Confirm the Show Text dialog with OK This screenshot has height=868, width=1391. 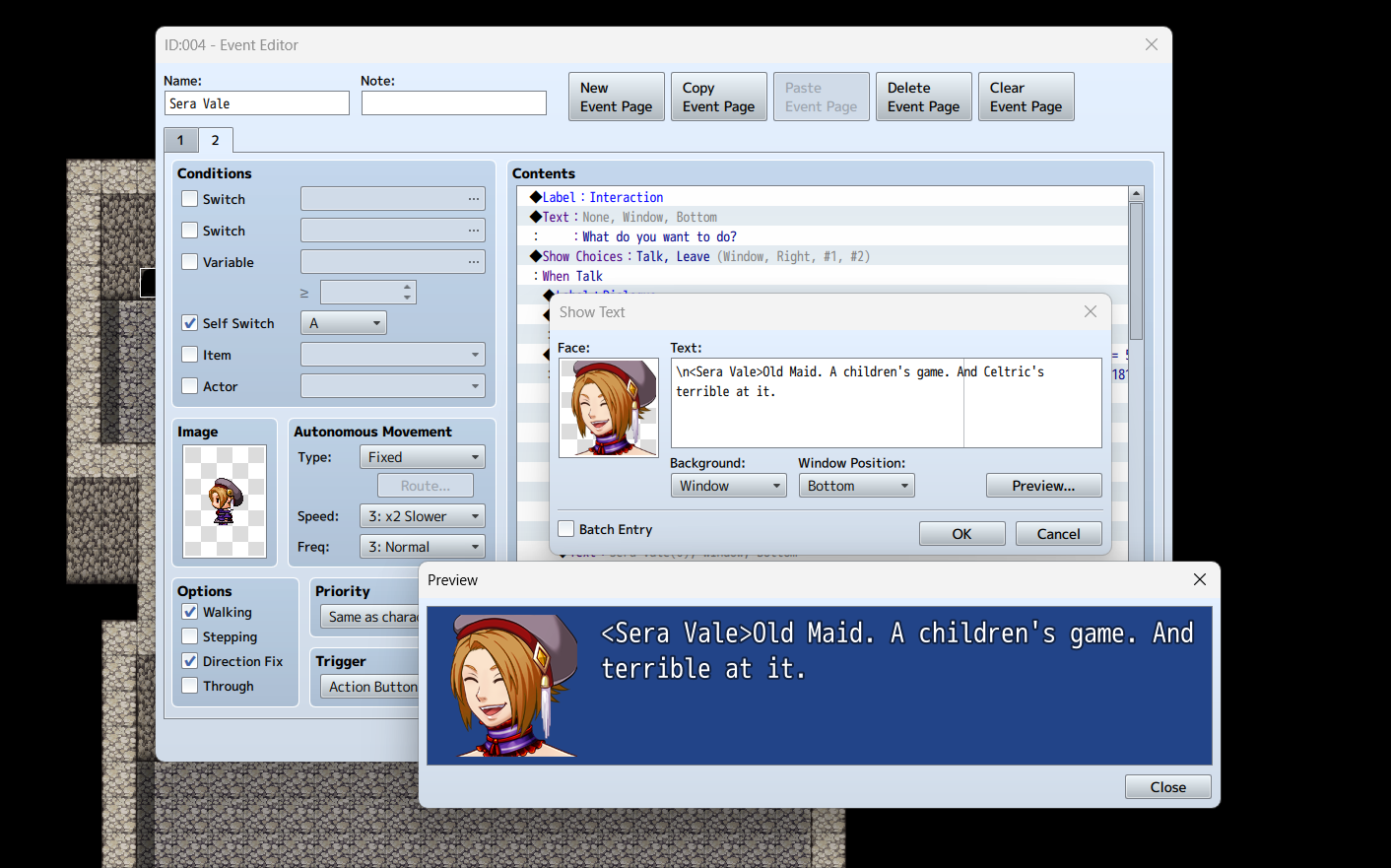(961, 533)
